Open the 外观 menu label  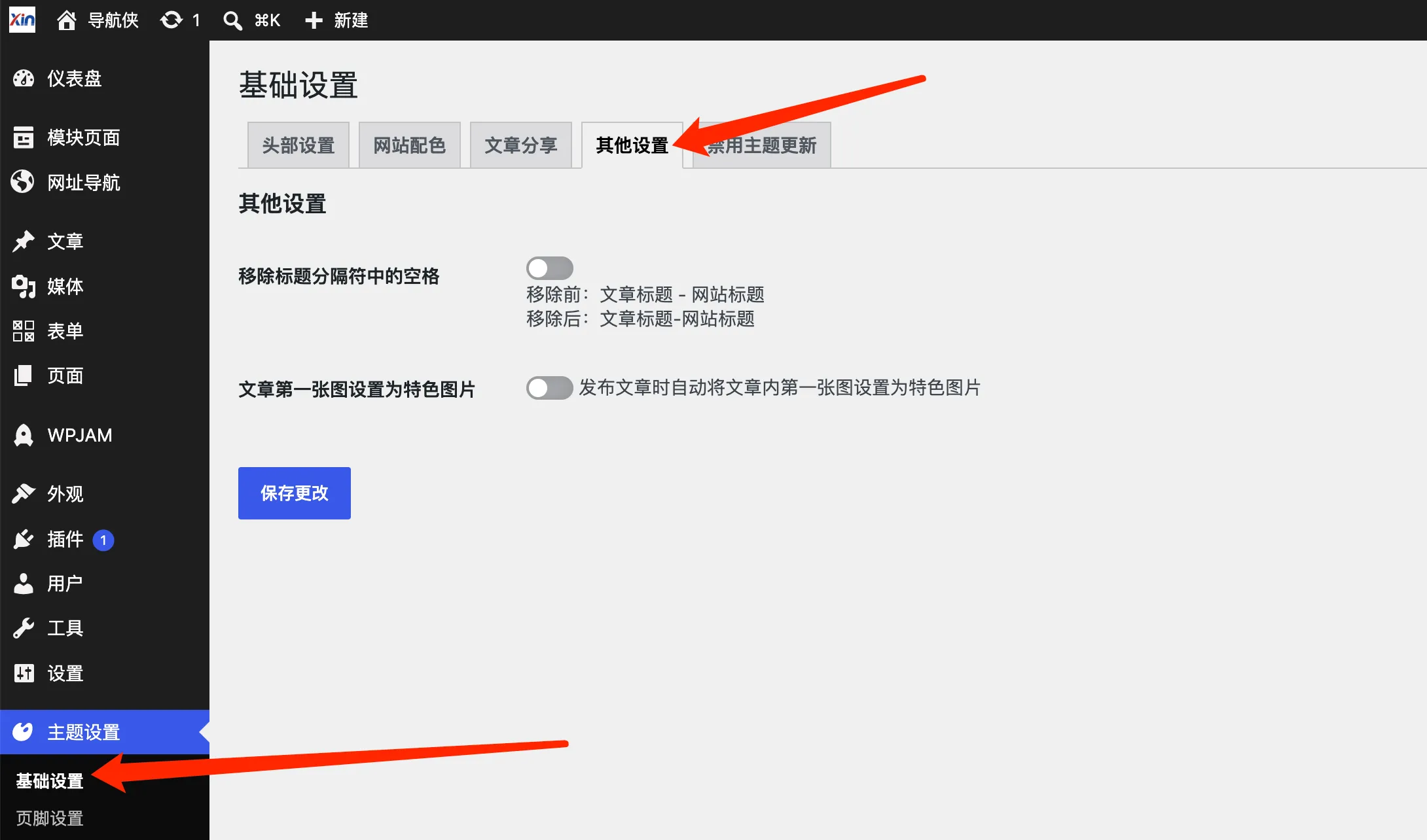pyautogui.click(x=65, y=494)
